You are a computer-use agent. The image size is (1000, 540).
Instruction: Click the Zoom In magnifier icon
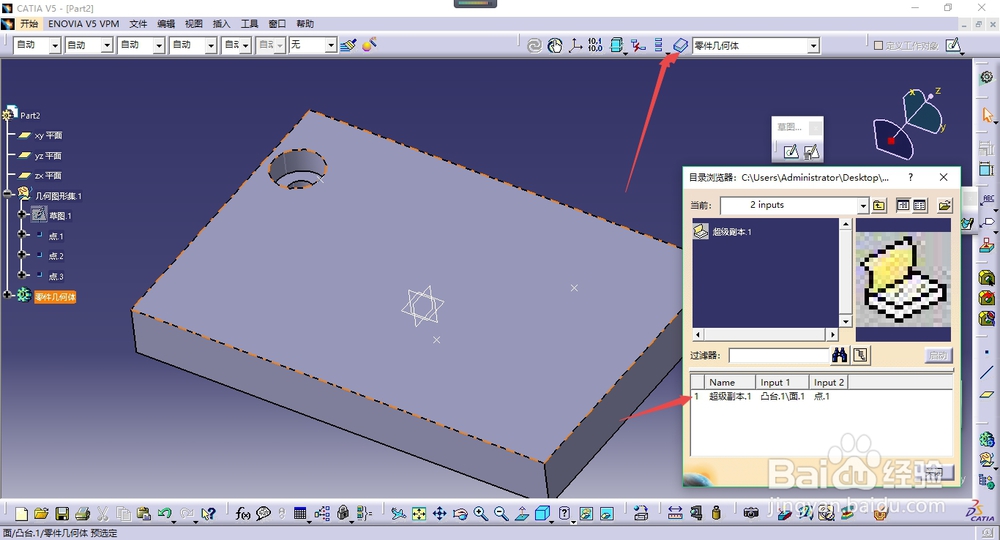[481, 514]
